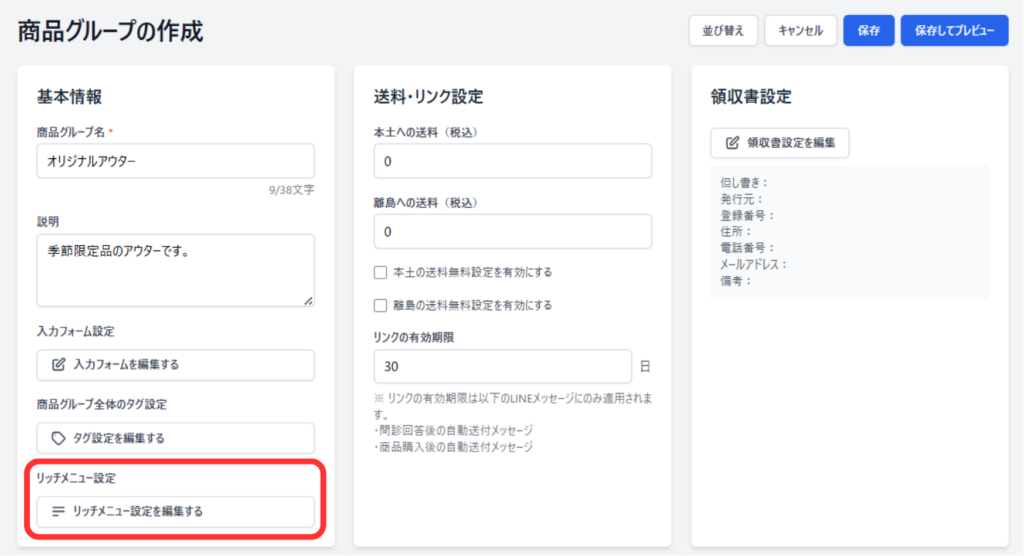Toggle 離島の送料無料設定を有効にする checkbox
This screenshot has width=1024, height=556.
[x=380, y=305]
